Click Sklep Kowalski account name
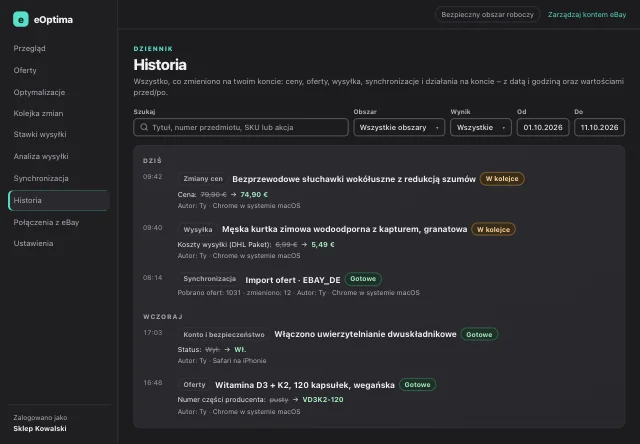Screen dimensions: 640x444 tap(40, 428)
